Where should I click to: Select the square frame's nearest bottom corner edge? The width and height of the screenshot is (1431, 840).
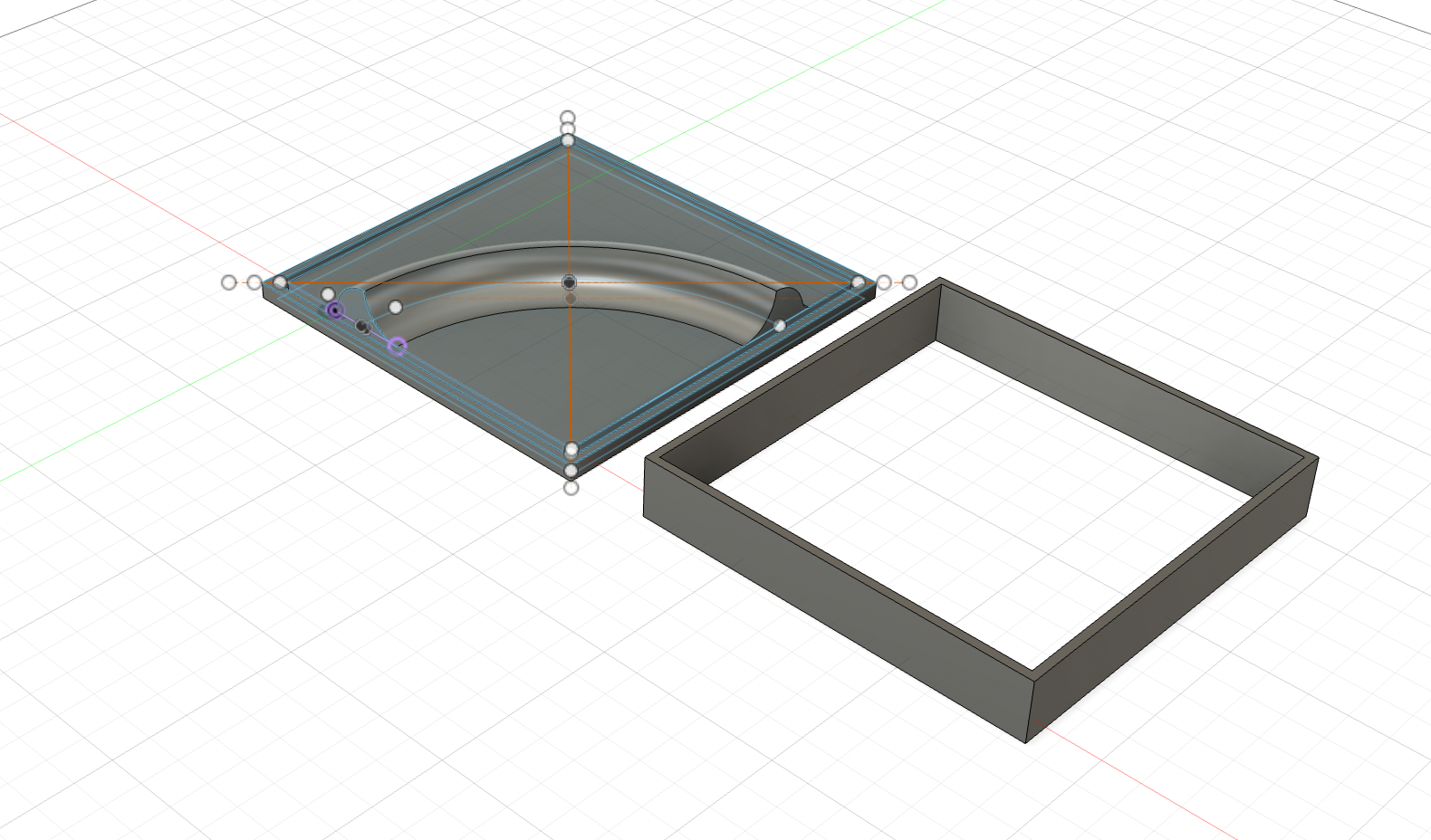coord(1030,708)
